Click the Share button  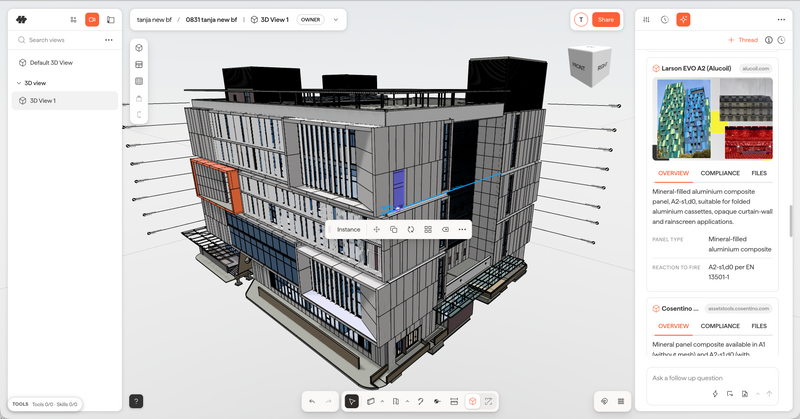click(606, 20)
